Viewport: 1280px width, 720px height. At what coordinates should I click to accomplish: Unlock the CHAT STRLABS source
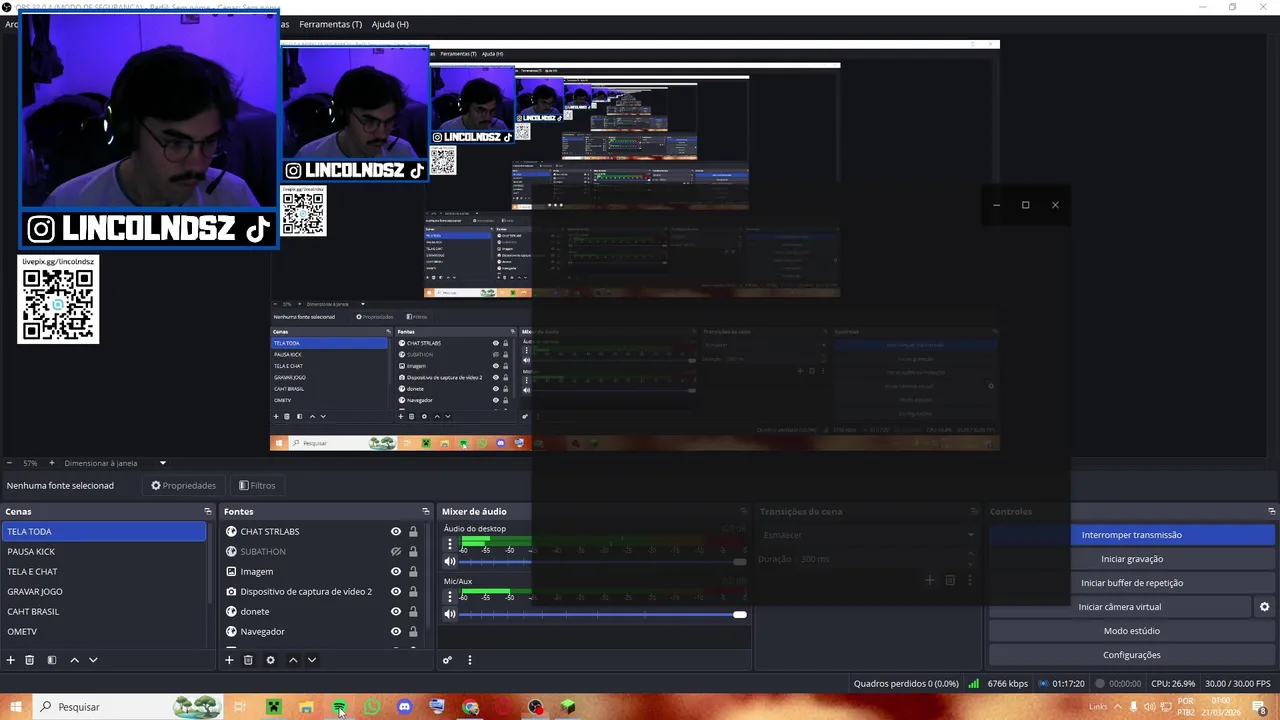point(413,532)
